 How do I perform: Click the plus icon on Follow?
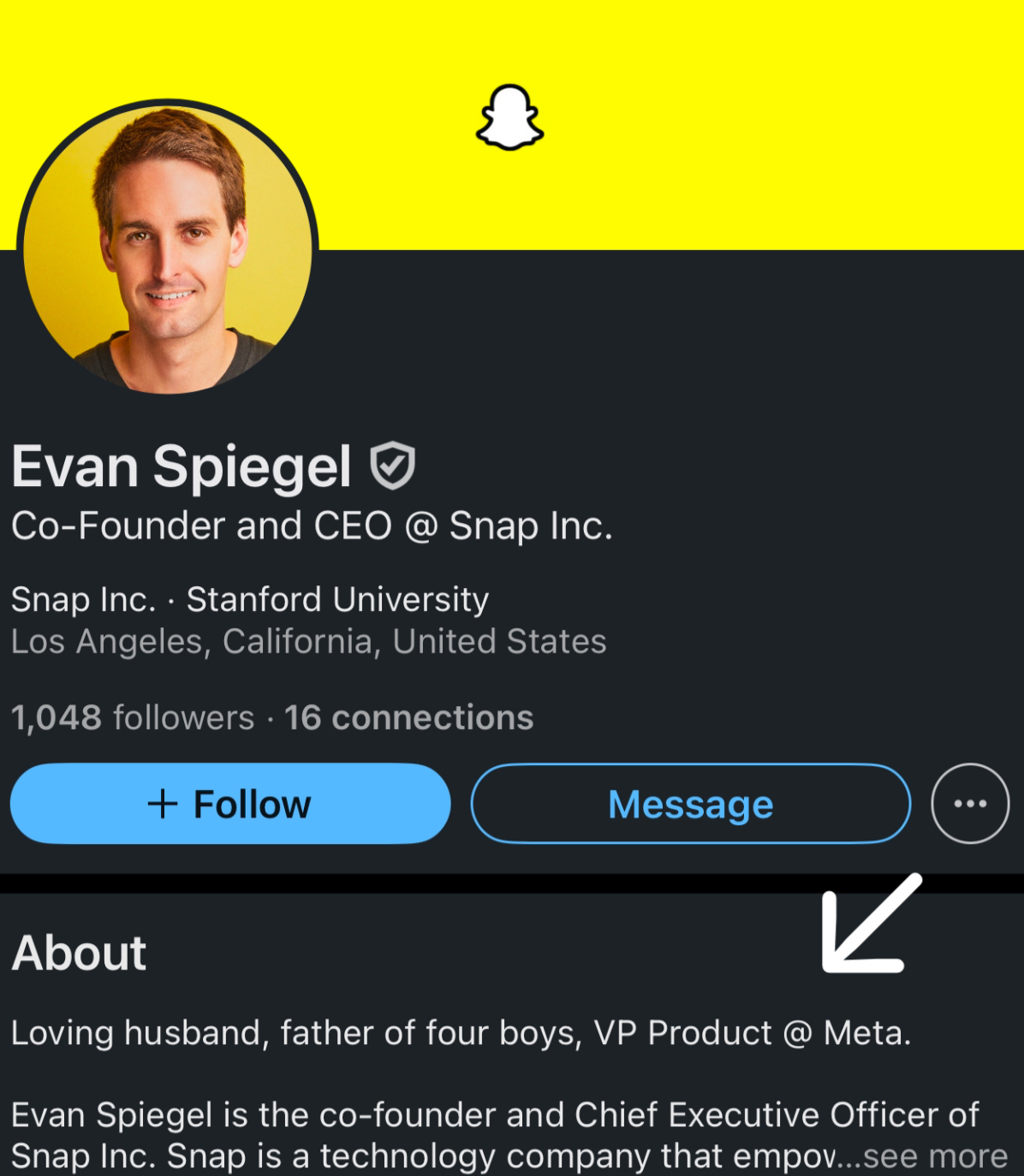(x=162, y=804)
